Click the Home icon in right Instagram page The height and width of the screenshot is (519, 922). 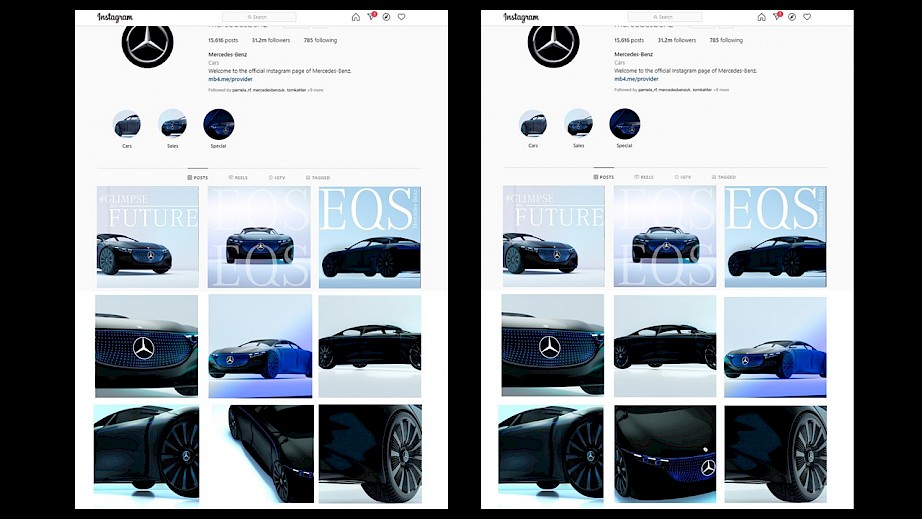click(761, 17)
